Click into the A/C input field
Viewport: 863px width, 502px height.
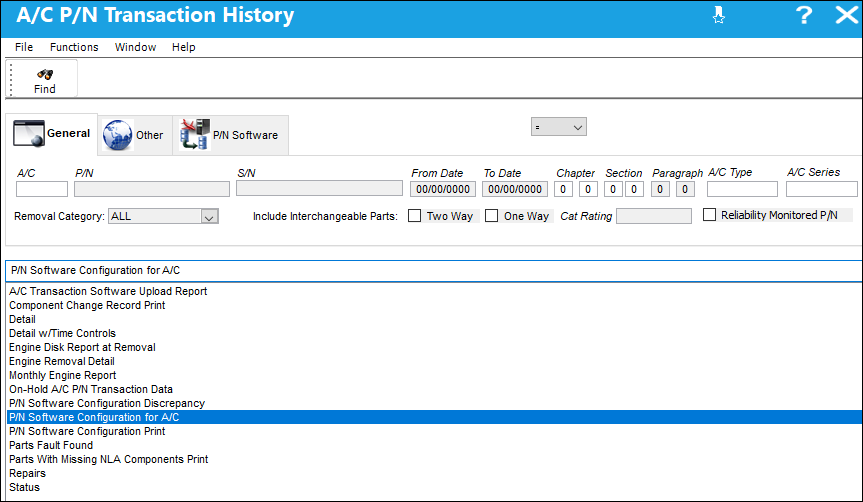point(42,189)
